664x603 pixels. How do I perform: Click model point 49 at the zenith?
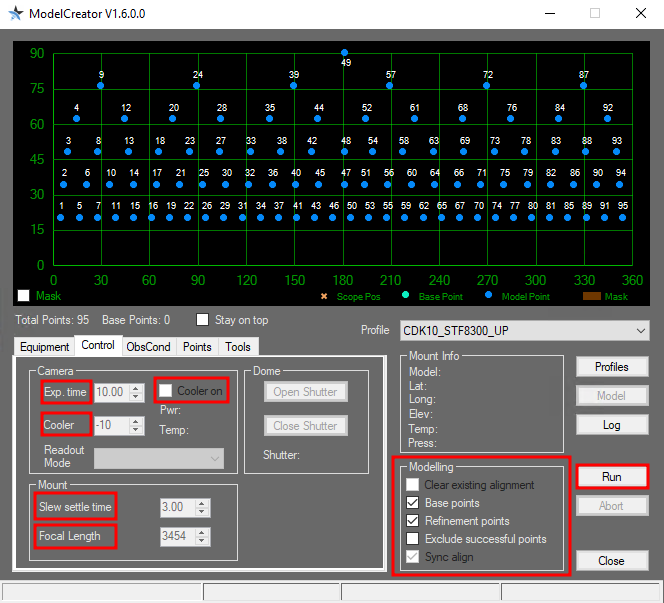[x=344, y=53]
